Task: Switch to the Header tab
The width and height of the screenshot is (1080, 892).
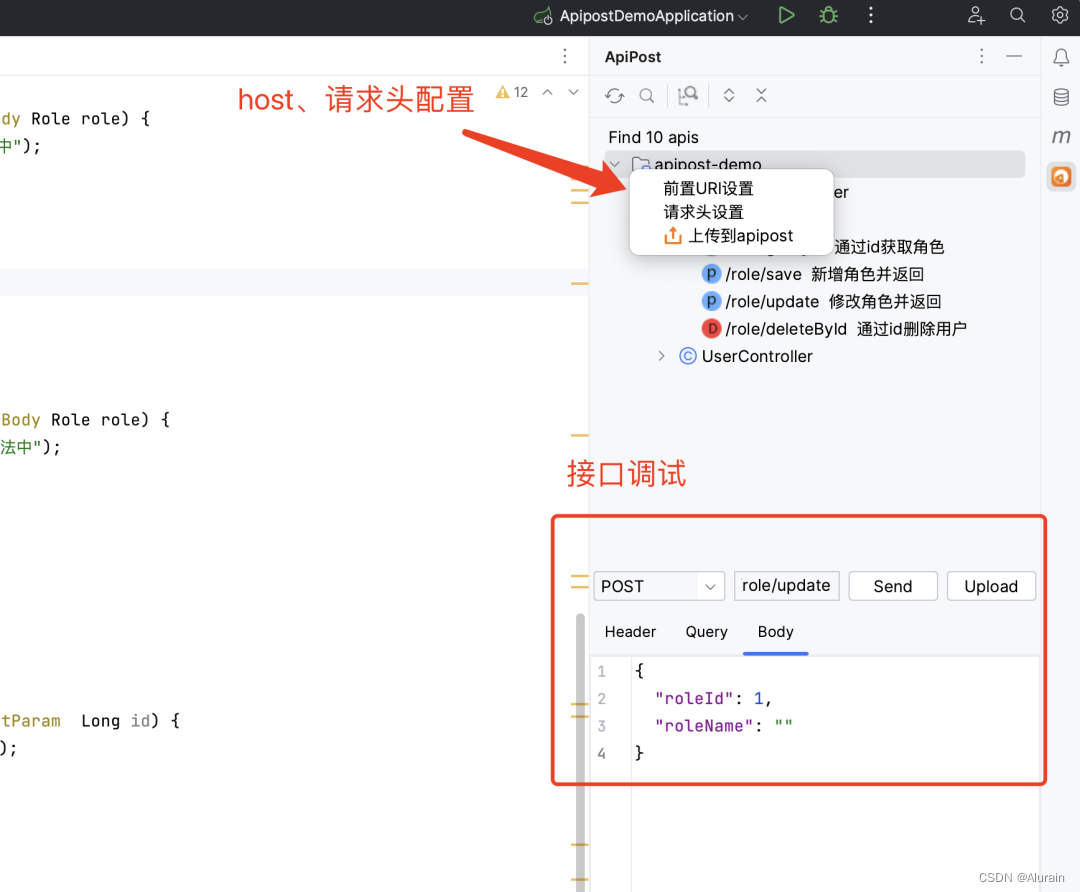Action: pyautogui.click(x=630, y=632)
